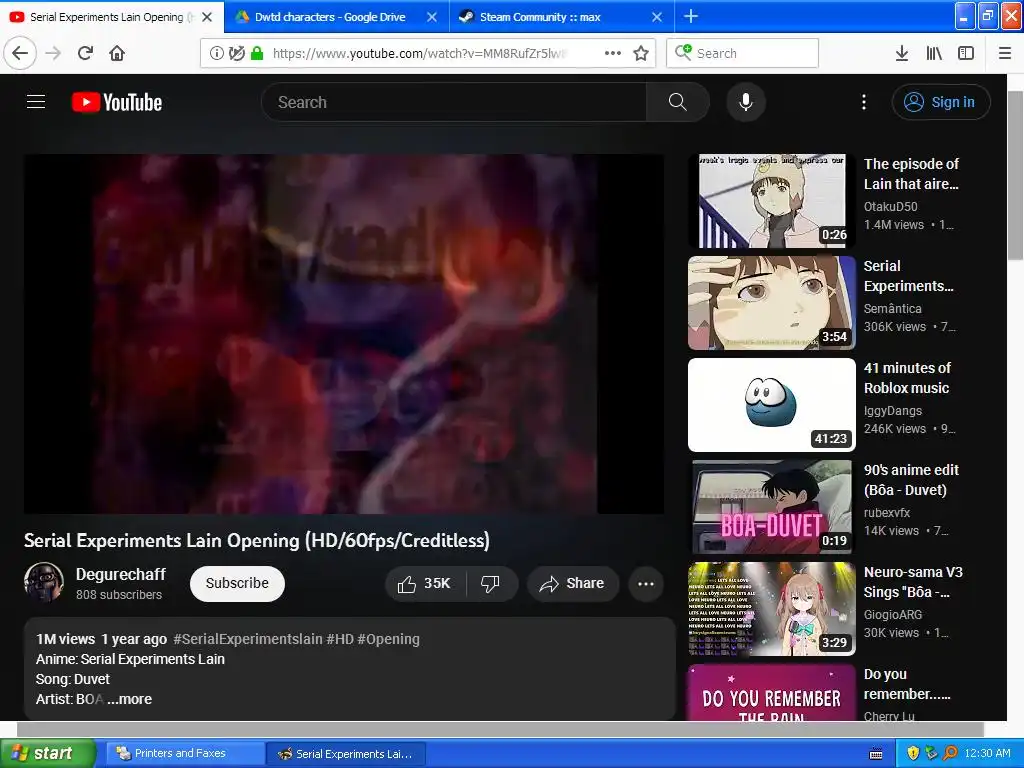Start voice search with microphone

[x=746, y=102]
